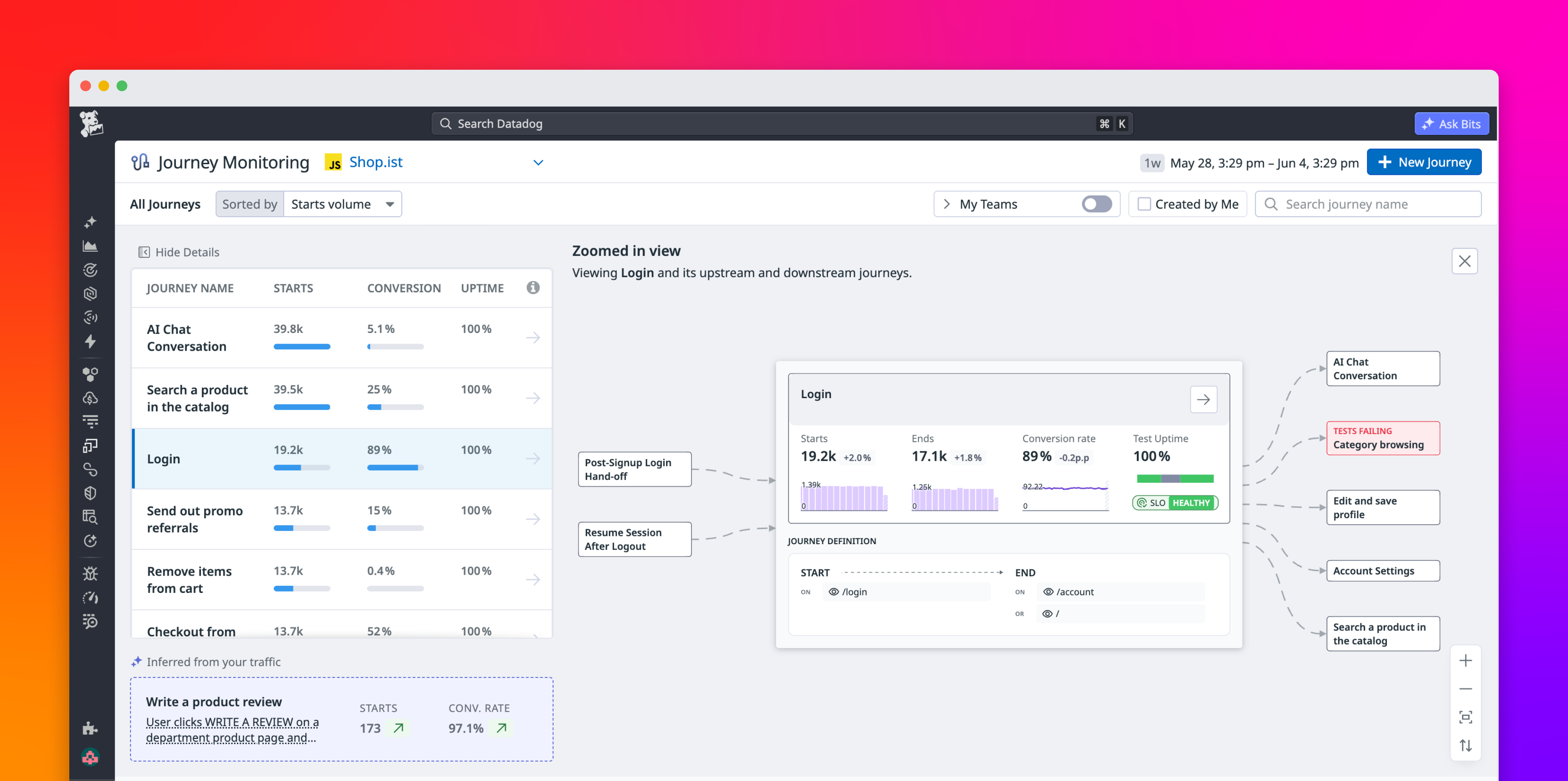Open AI Chat Conversation downstream node
This screenshot has height=781, width=1568.
click(1382, 369)
